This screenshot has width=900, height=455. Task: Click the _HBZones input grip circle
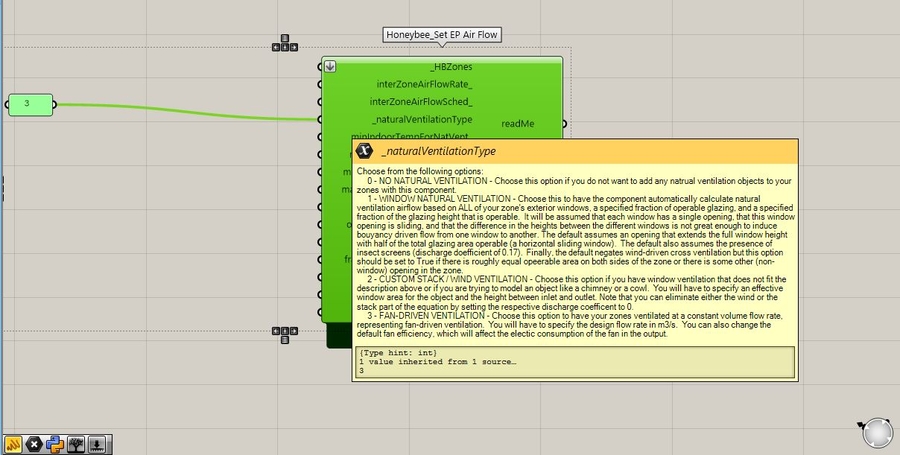[x=321, y=67]
